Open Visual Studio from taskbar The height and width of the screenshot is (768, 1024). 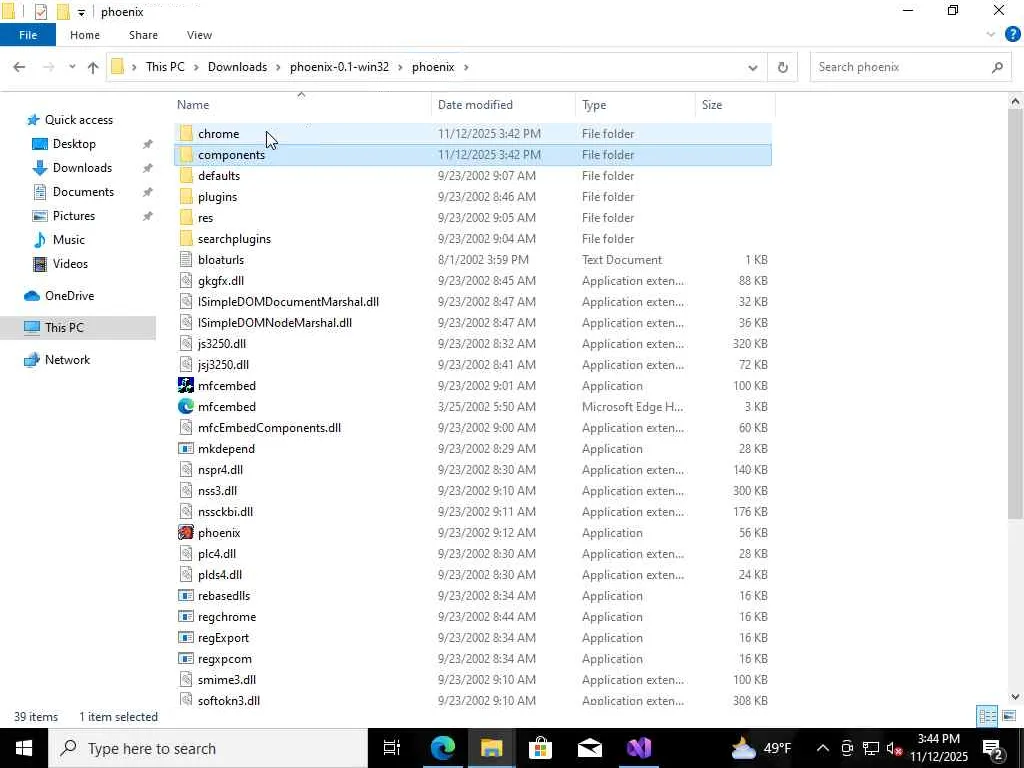click(638, 748)
